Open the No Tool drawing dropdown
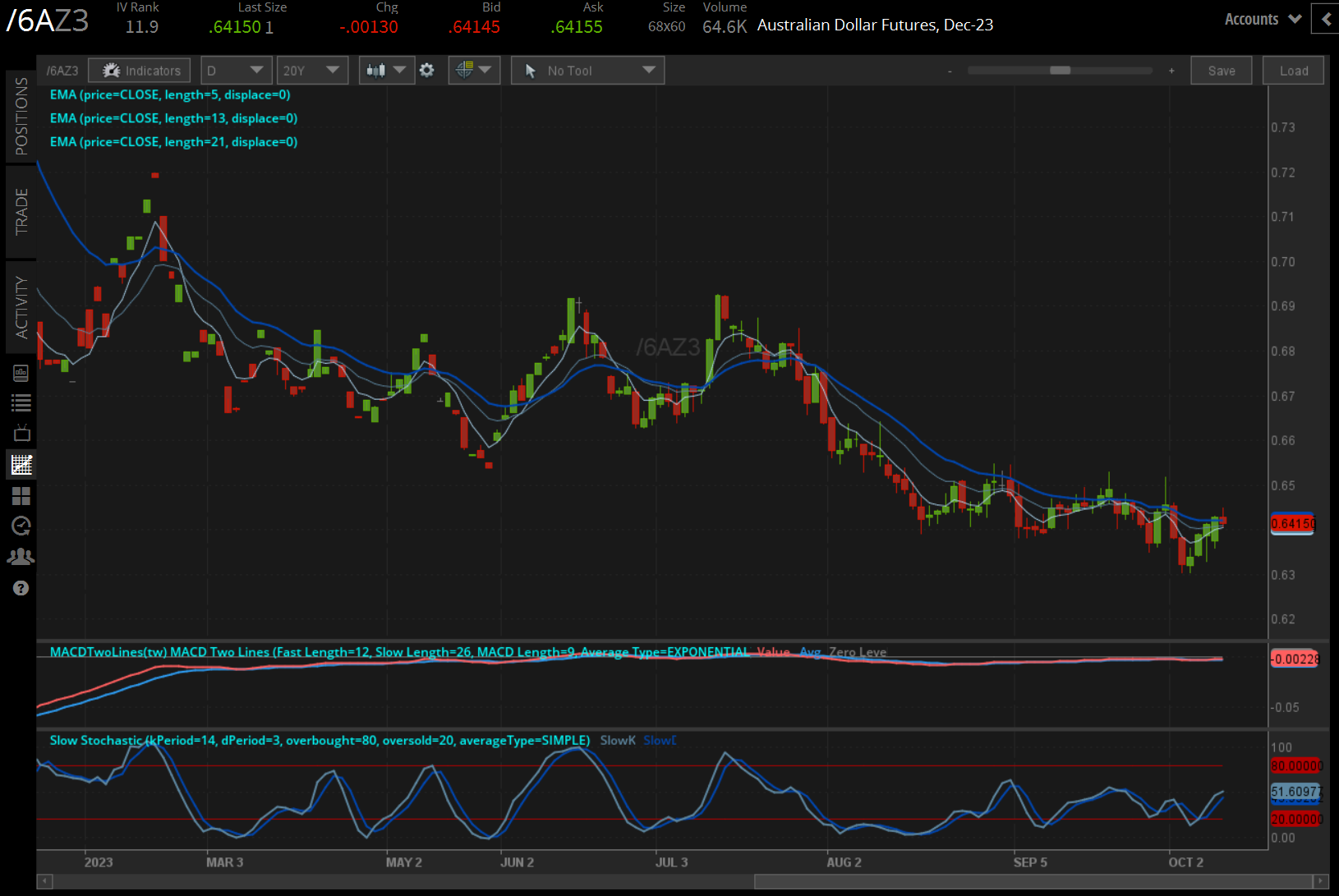 click(x=587, y=71)
